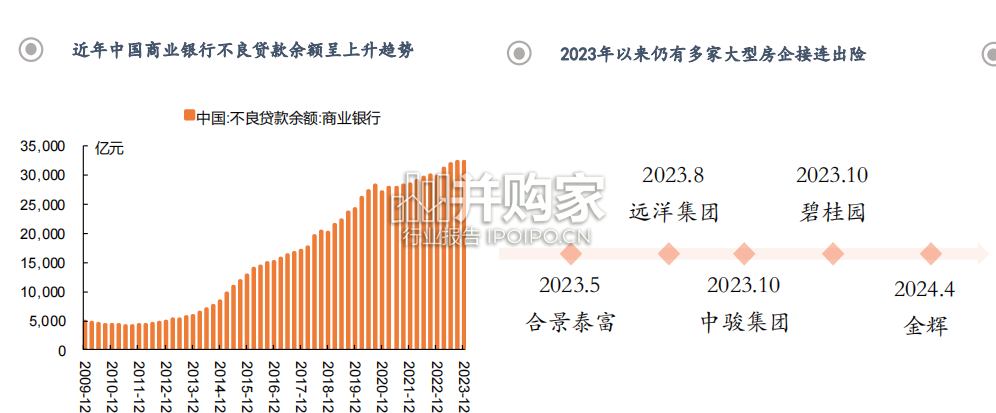The width and height of the screenshot is (996, 413).
Task: Click the timeline diamond for 2023.8 远洋集团
Action: coord(669,254)
